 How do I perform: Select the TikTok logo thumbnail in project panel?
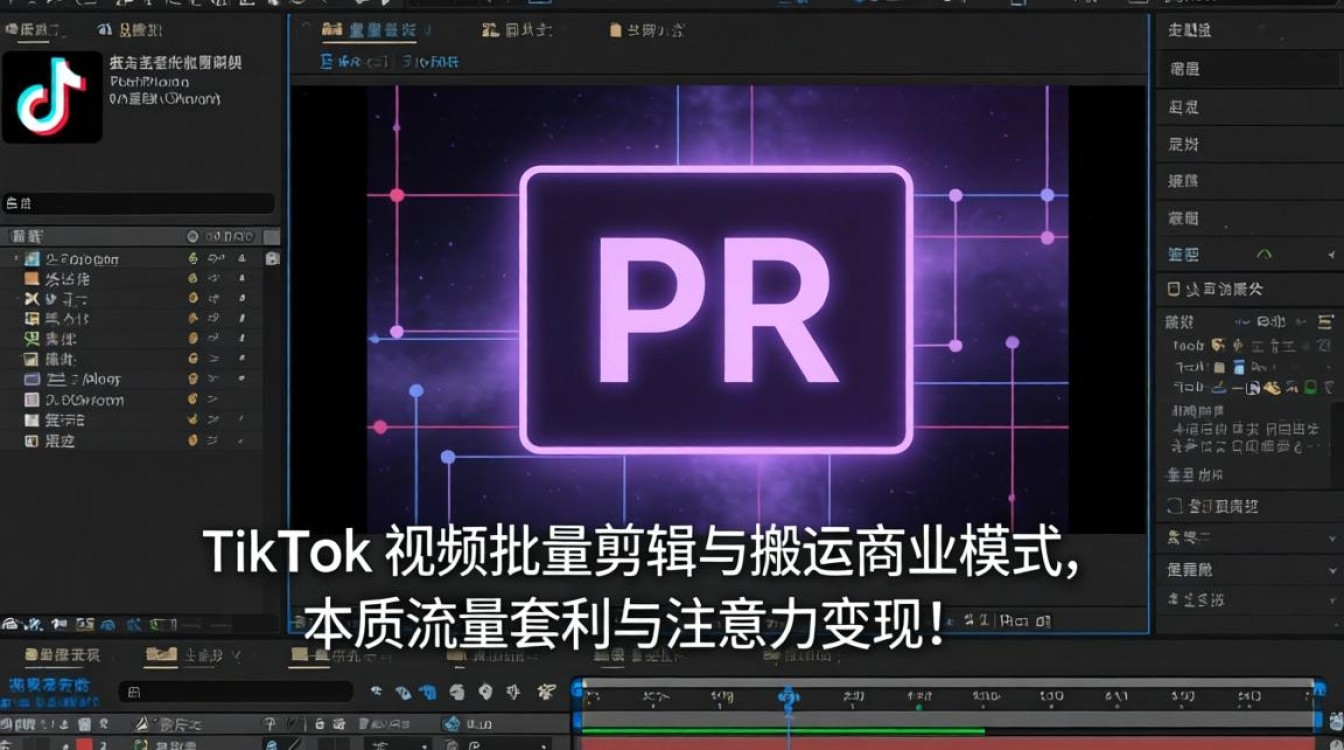point(52,97)
